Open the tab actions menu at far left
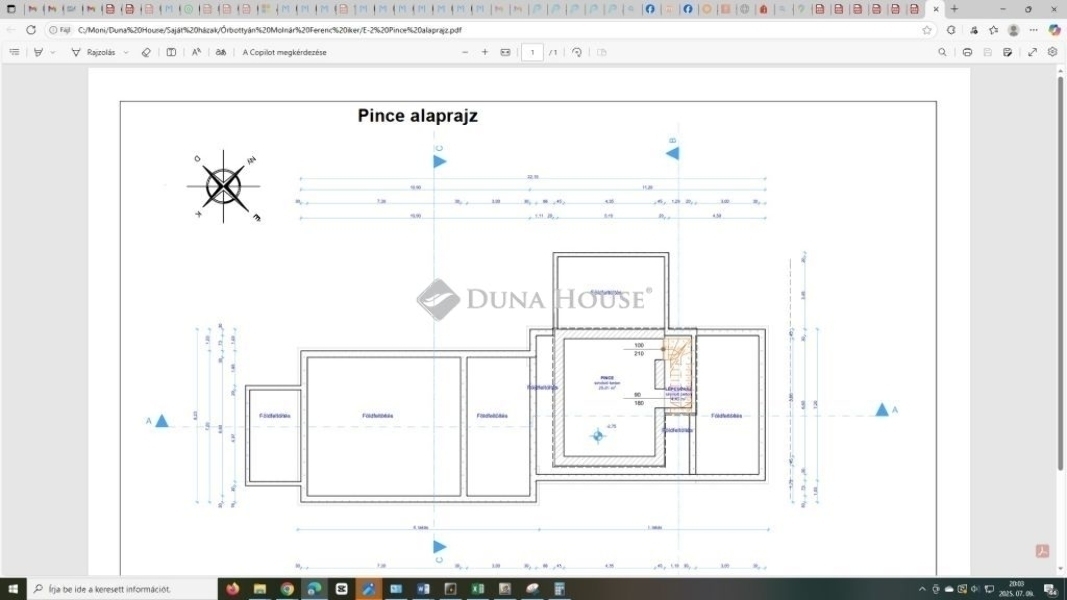 [11, 9]
